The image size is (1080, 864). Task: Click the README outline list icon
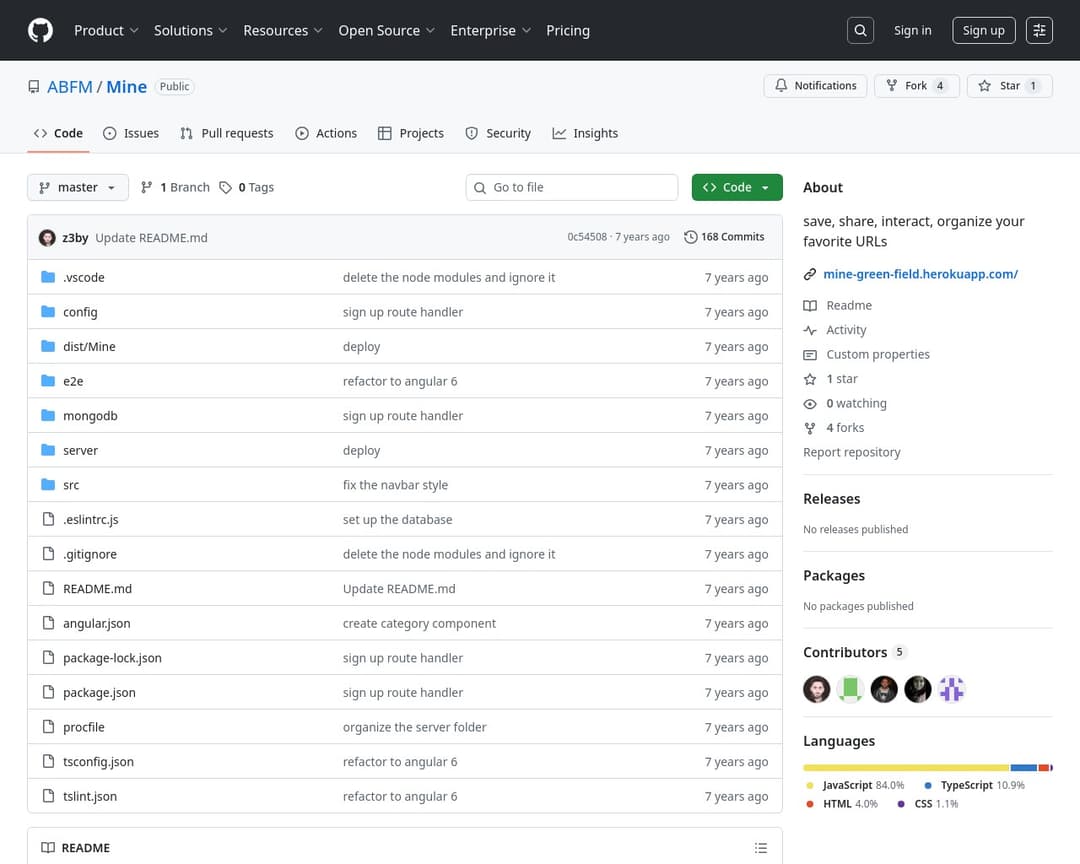point(761,848)
